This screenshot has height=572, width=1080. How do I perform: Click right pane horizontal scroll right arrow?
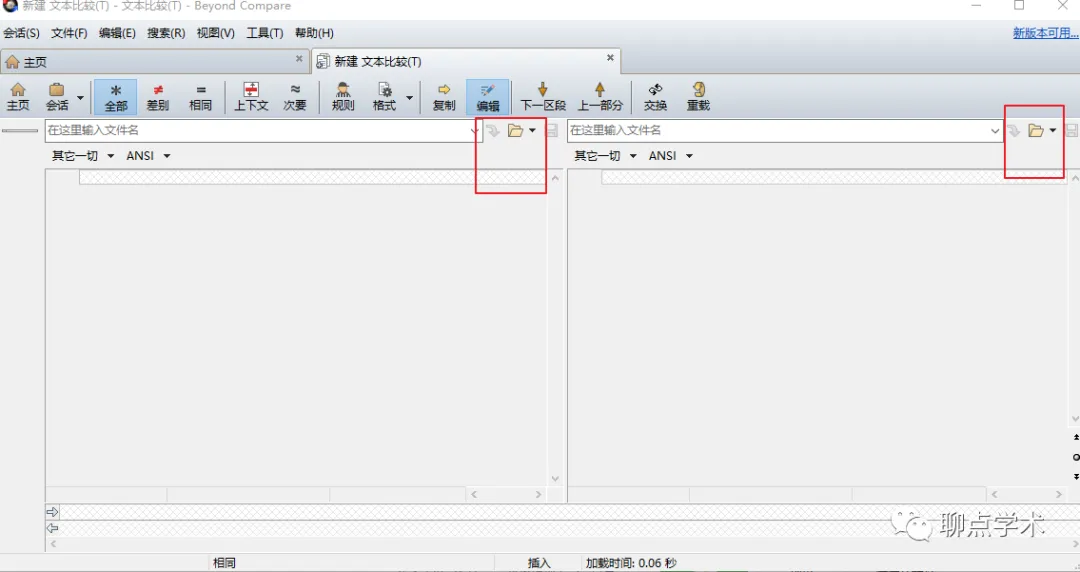pyautogui.click(x=1059, y=494)
